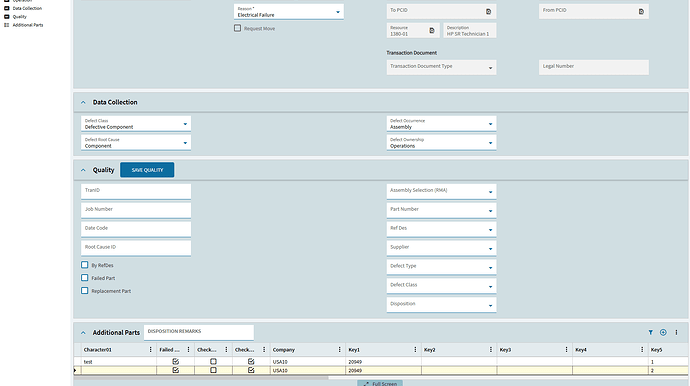
Task: Click the Resource field lookup icon
Action: (x=432, y=31)
